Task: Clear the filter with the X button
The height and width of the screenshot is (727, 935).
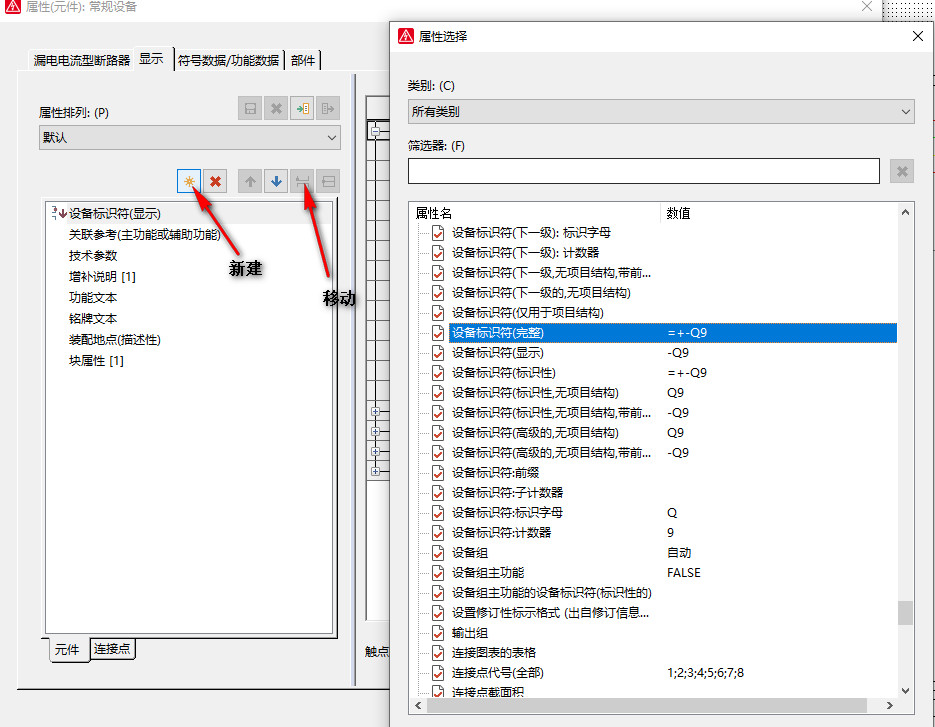Action: (x=902, y=171)
